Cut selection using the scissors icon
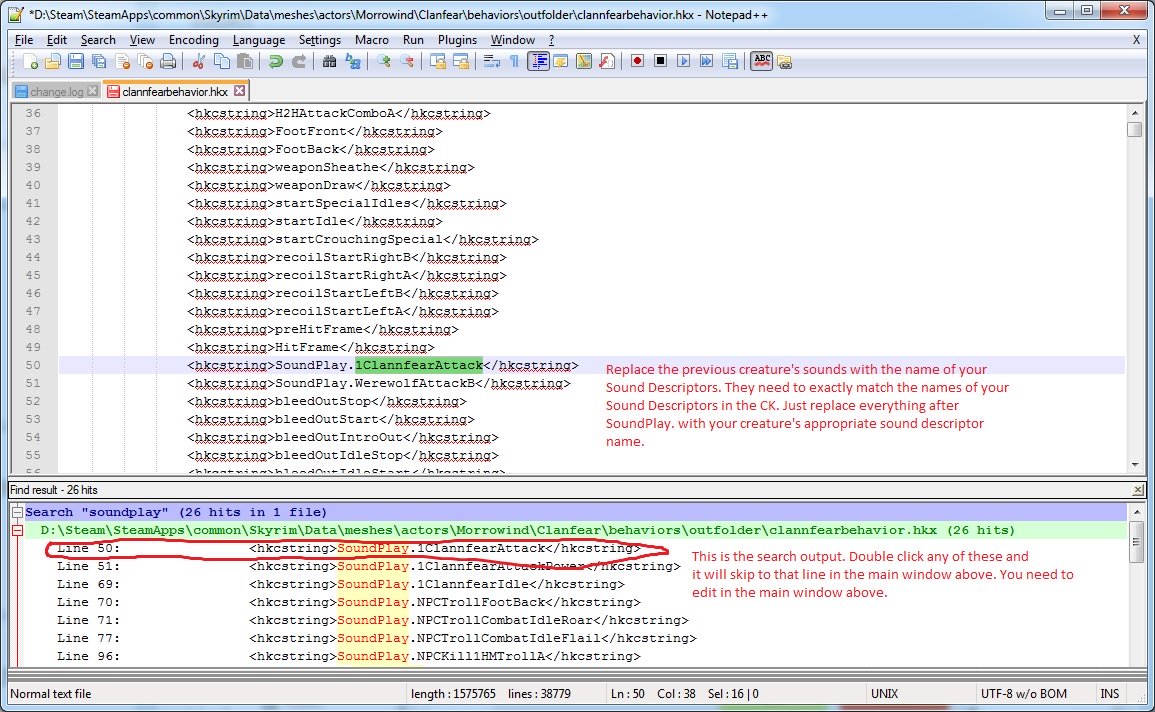Viewport: 1155px width, 712px height. [x=198, y=62]
